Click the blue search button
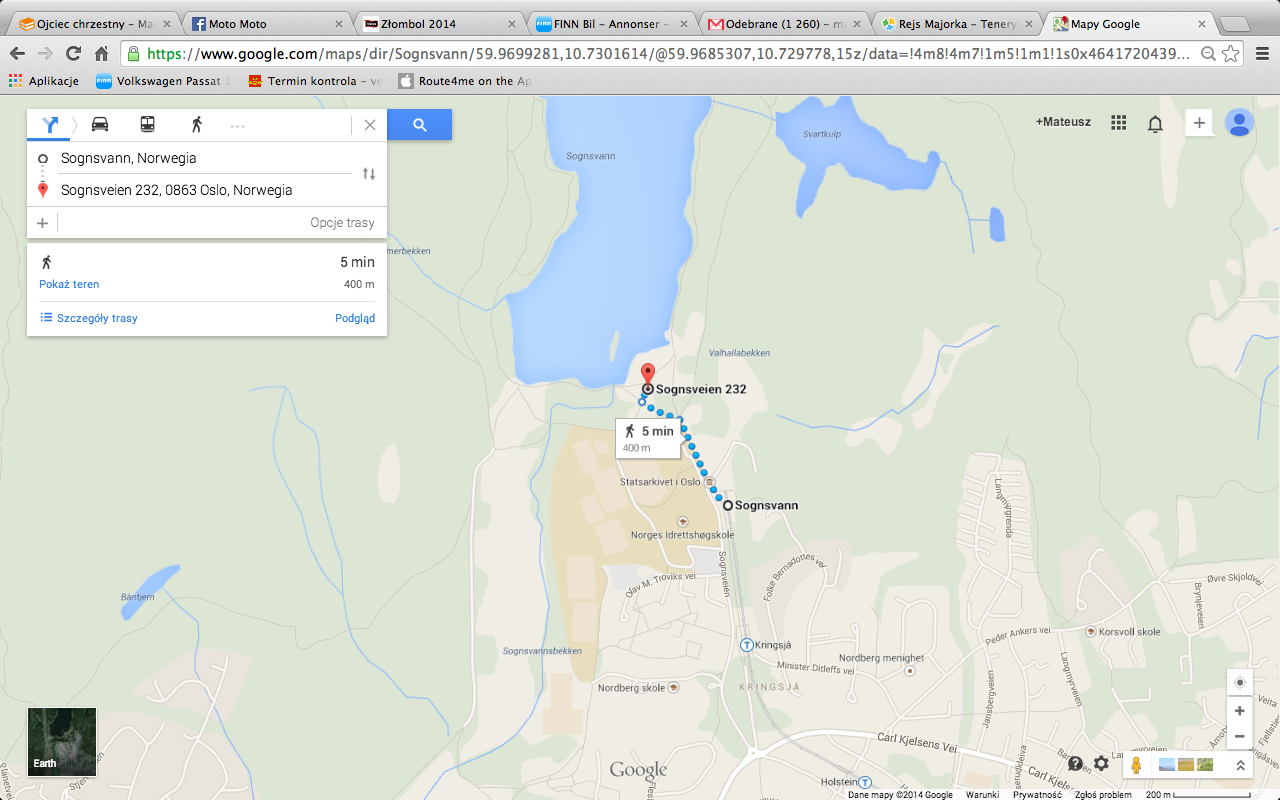This screenshot has height=800, width=1280. (420, 125)
